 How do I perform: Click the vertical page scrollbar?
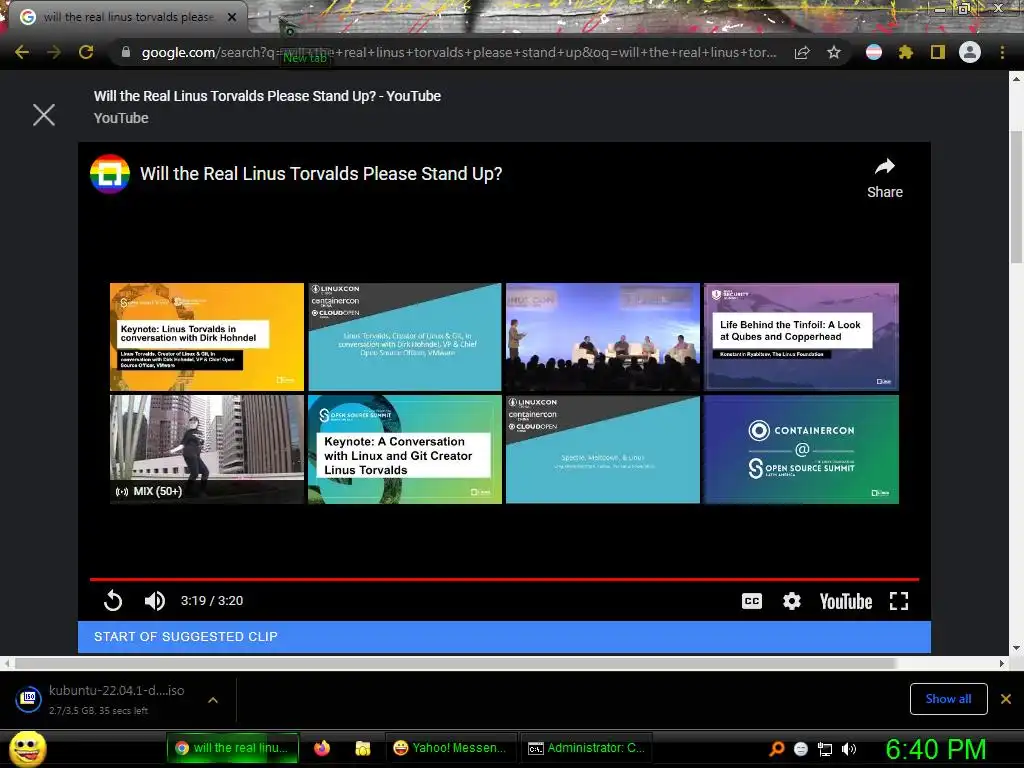coord(1016,196)
